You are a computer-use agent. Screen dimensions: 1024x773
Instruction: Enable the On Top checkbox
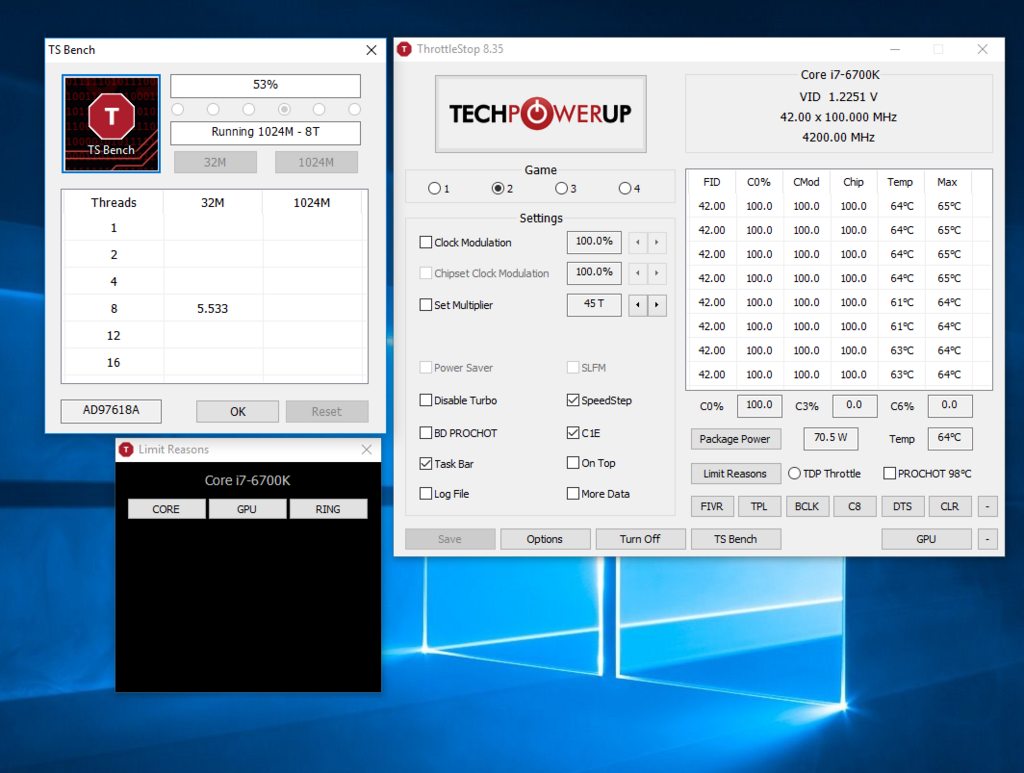coord(573,463)
